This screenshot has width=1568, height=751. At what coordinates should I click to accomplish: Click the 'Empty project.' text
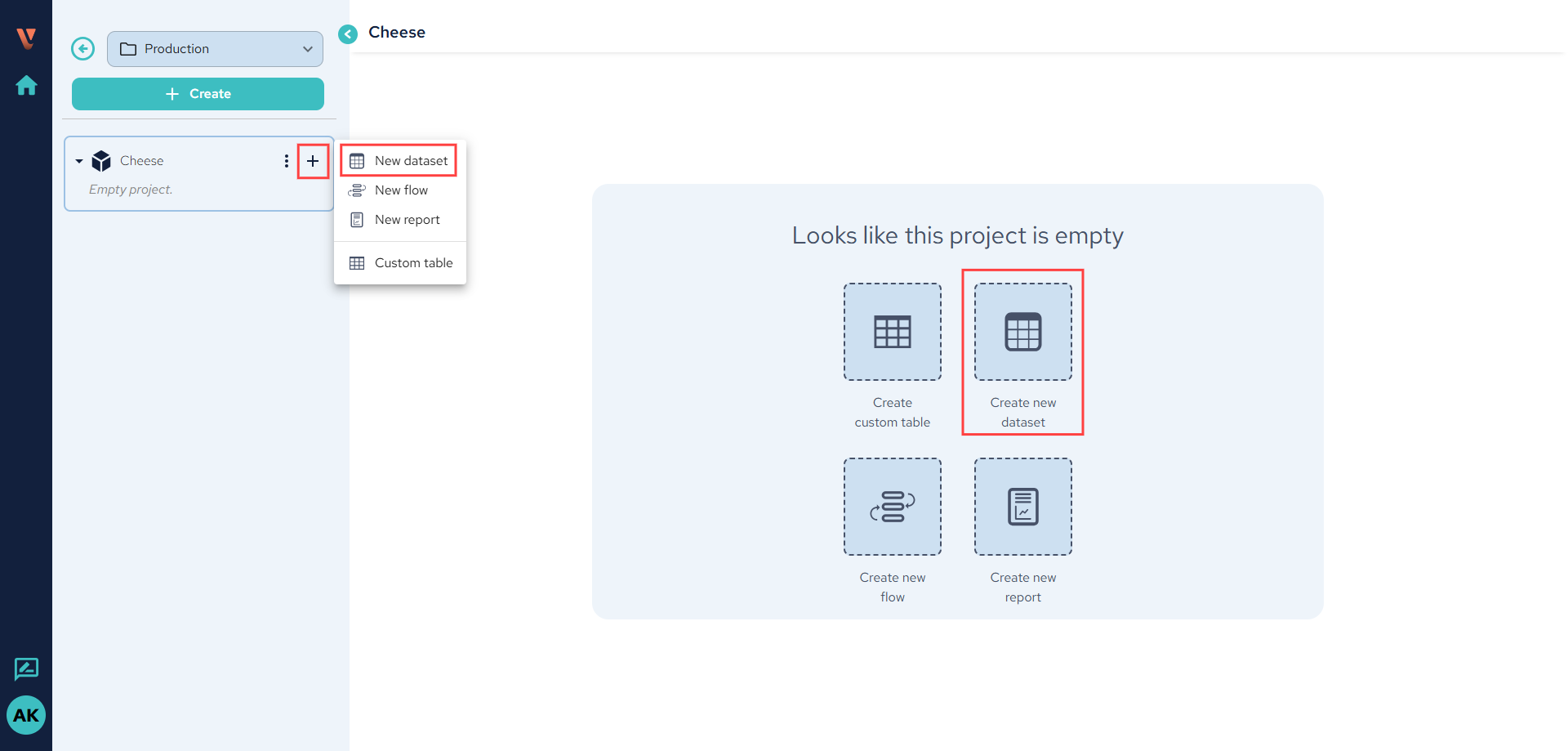click(131, 190)
